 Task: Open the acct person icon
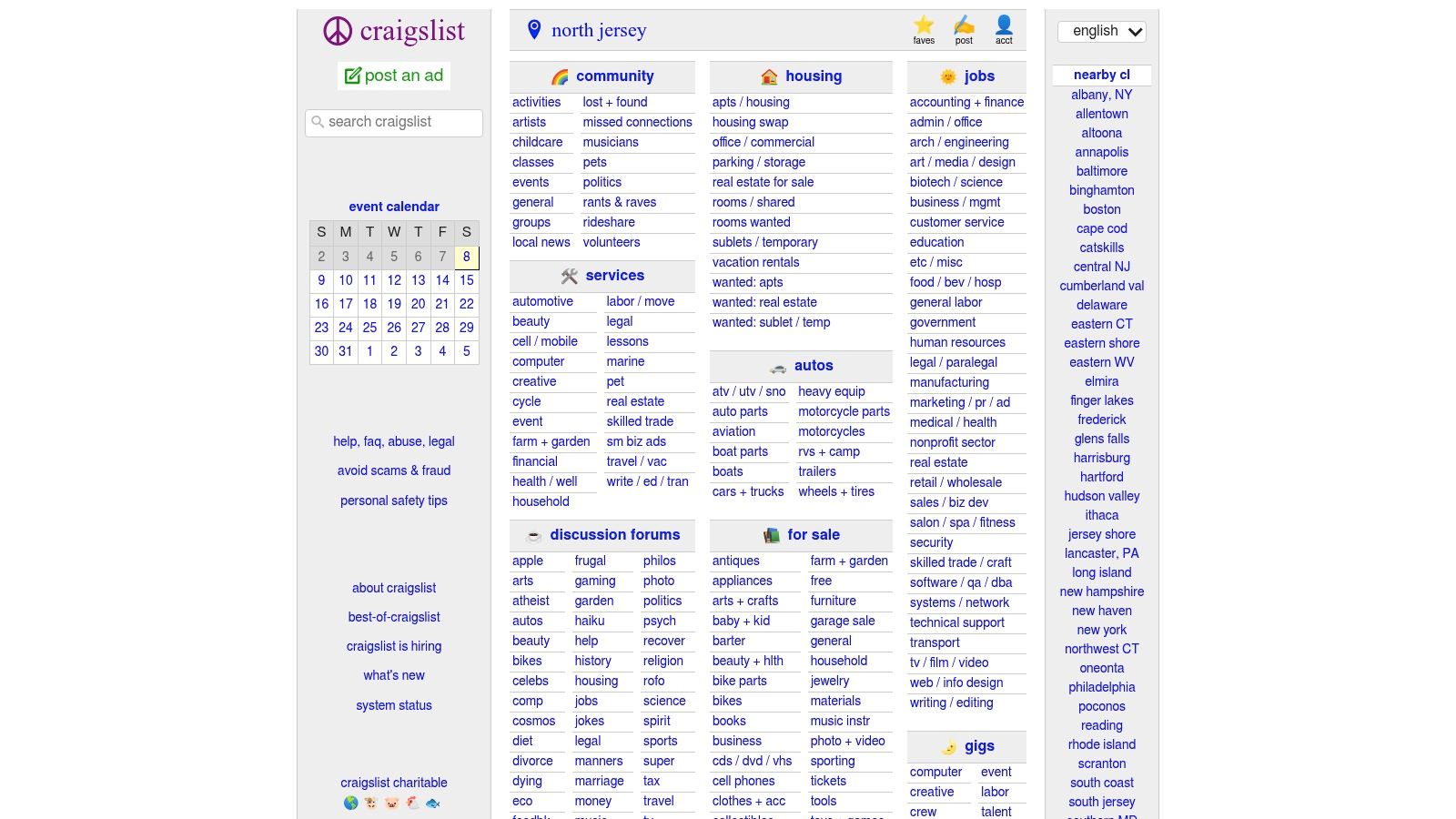pos(1004,25)
